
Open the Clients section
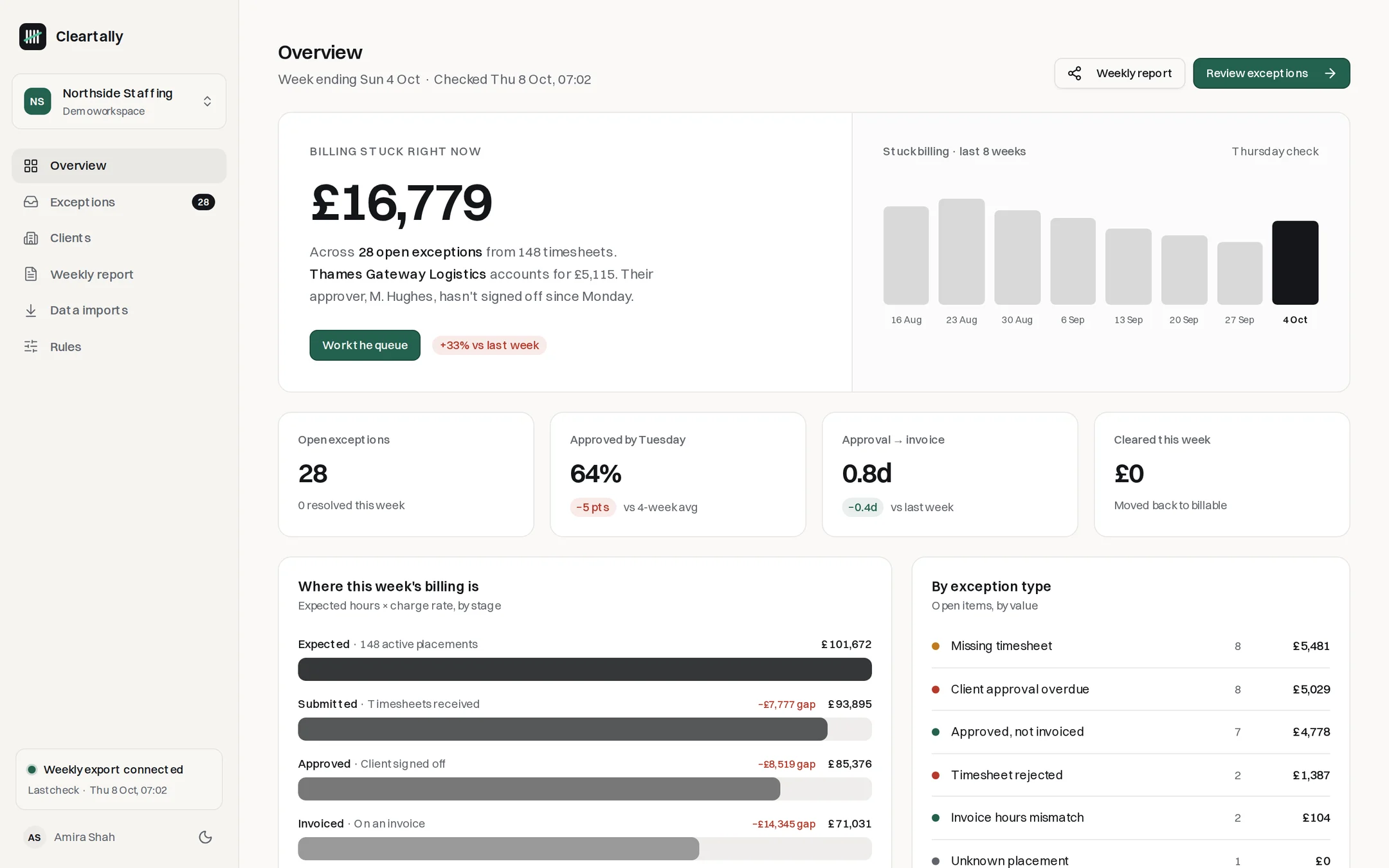pyautogui.click(x=119, y=238)
